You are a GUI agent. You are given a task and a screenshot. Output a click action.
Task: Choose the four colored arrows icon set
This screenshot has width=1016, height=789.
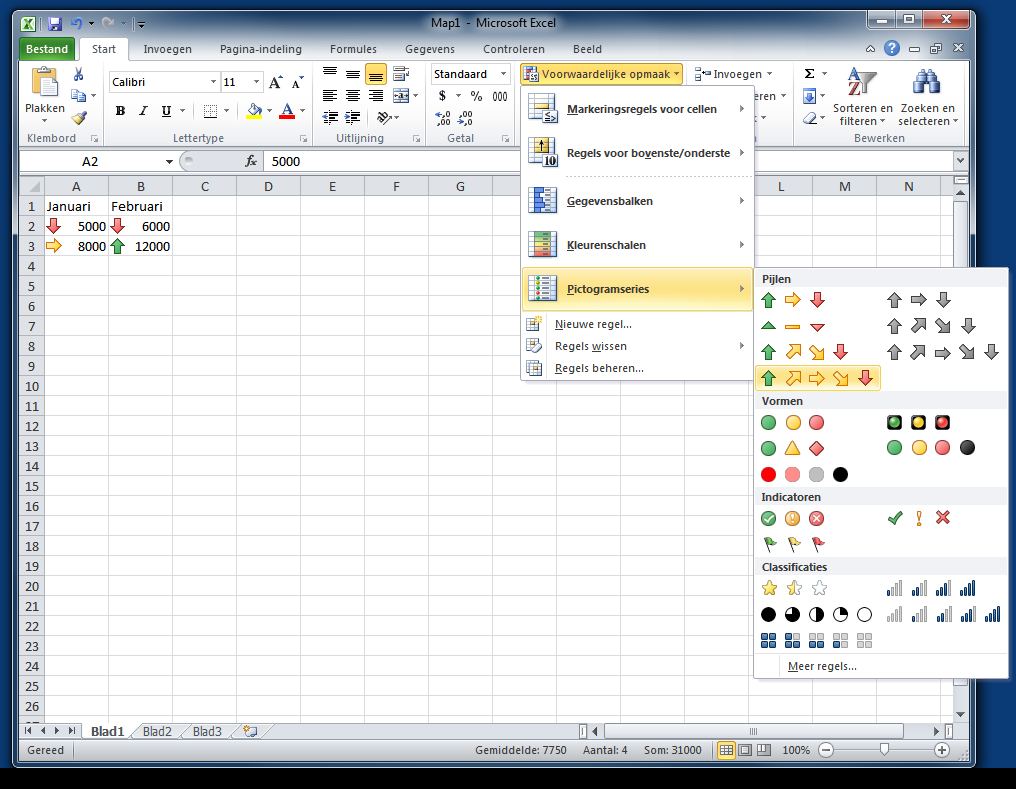805,352
